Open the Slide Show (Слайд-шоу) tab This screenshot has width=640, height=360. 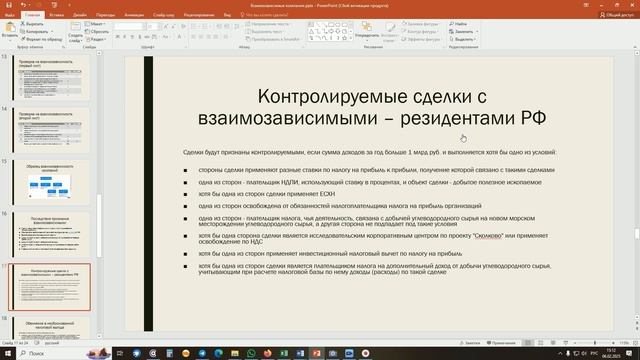[x=164, y=15]
